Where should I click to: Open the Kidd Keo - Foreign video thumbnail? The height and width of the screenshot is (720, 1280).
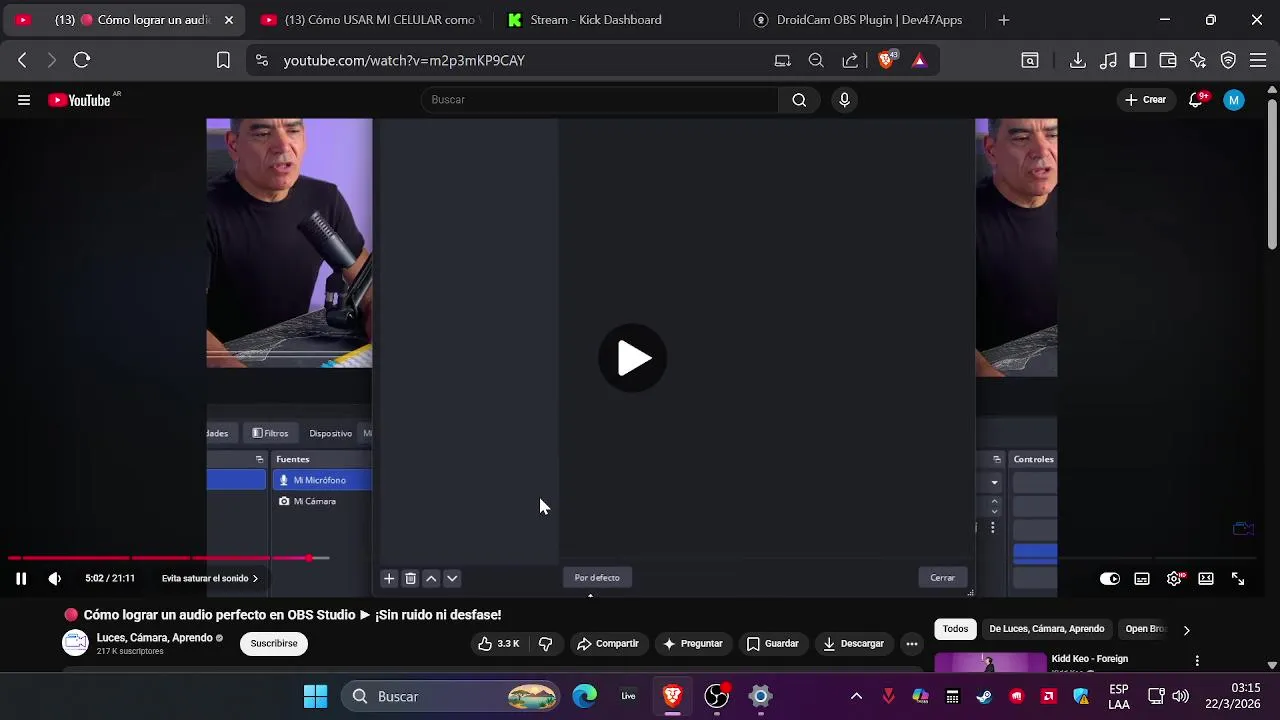[x=990, y=662]
